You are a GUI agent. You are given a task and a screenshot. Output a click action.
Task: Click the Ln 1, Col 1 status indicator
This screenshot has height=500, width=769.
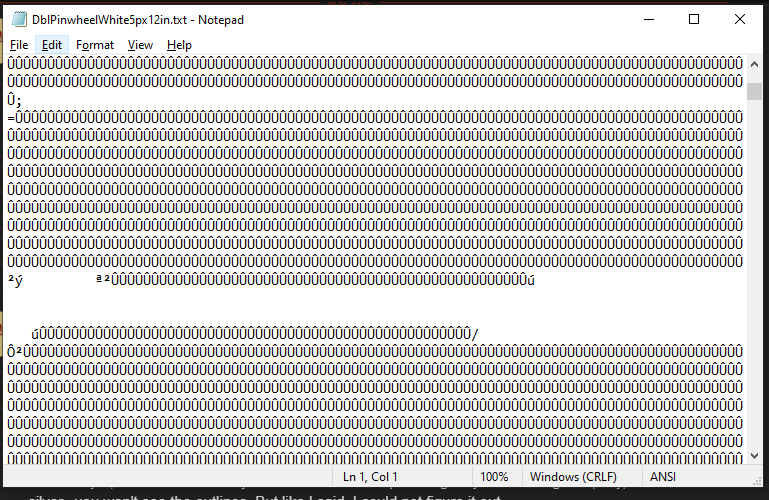pos(370,477)
